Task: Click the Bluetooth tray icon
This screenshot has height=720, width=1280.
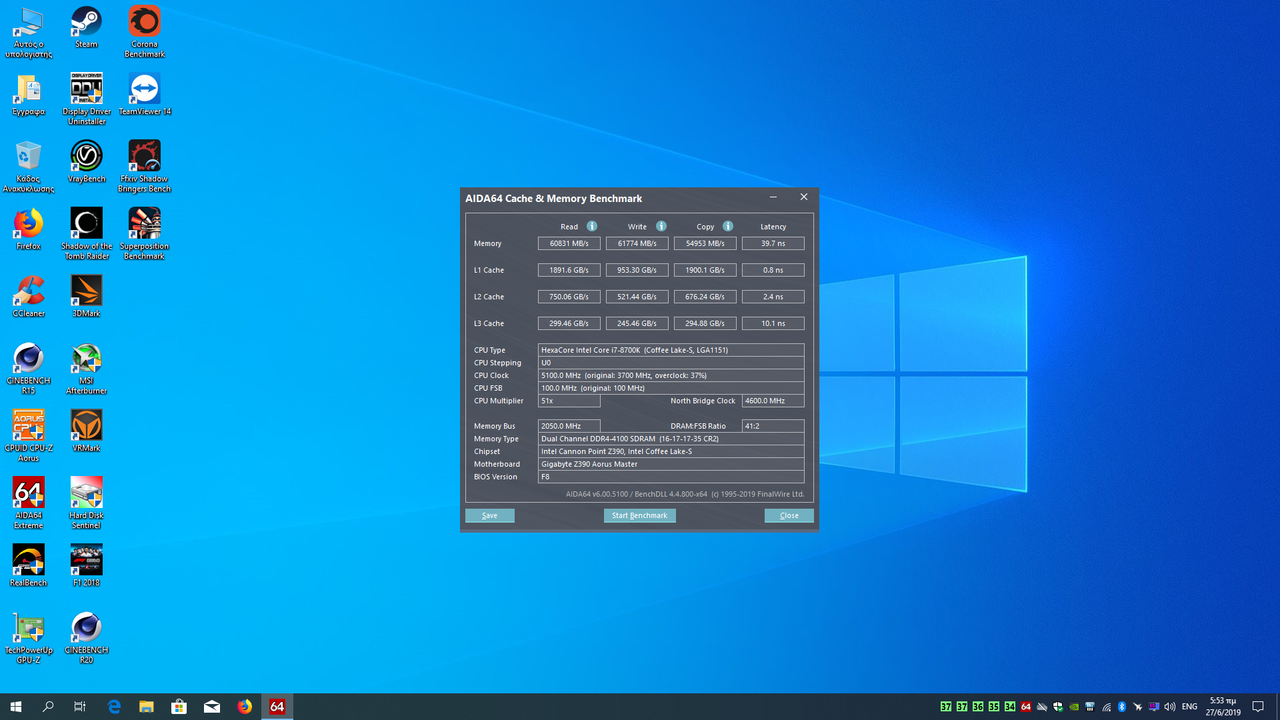Action: point(1122,707)
